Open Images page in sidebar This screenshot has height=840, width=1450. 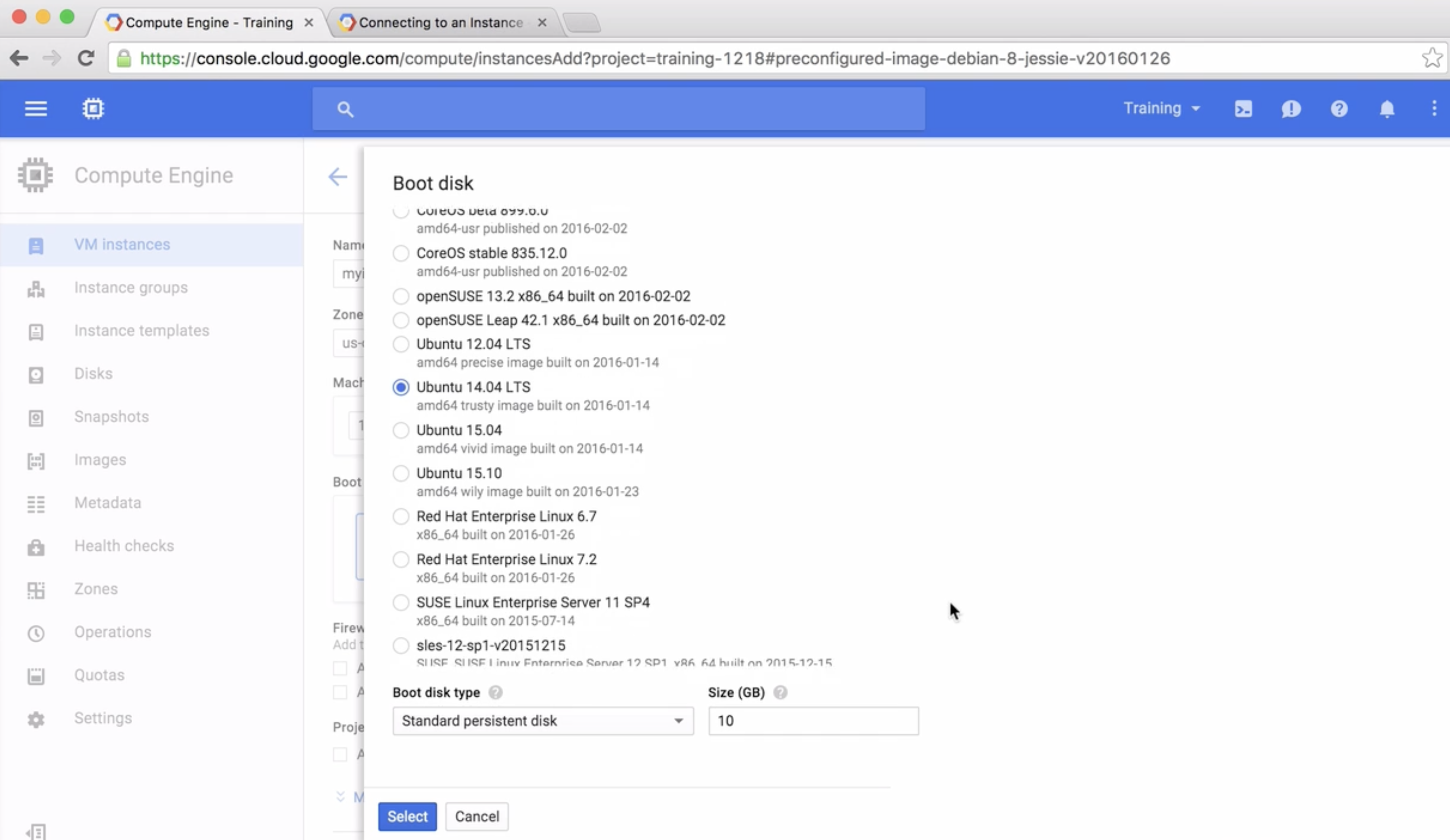click(151, 460)
